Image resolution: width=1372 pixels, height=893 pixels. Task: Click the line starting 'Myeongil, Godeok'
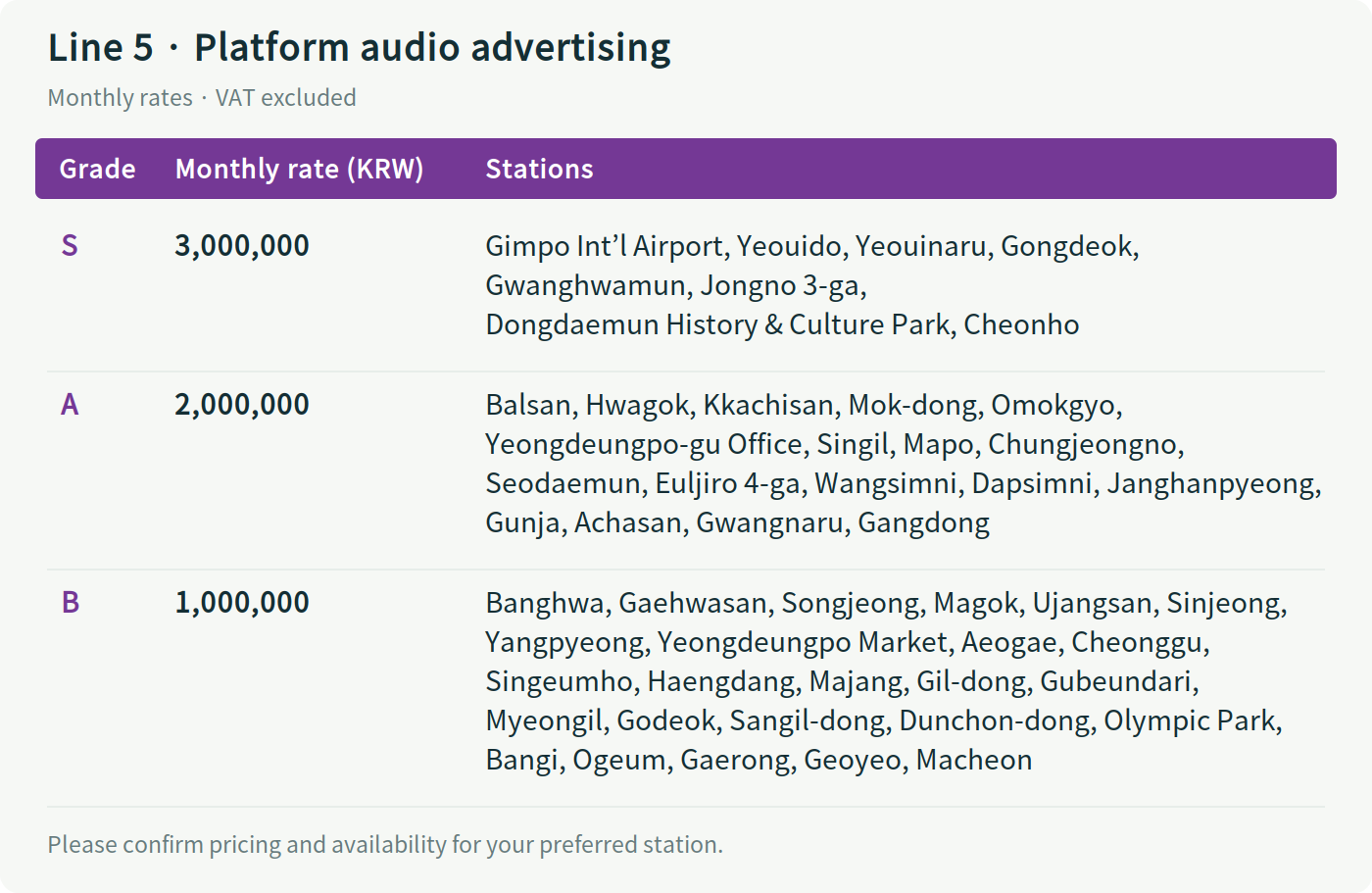[x=884, y=720]
